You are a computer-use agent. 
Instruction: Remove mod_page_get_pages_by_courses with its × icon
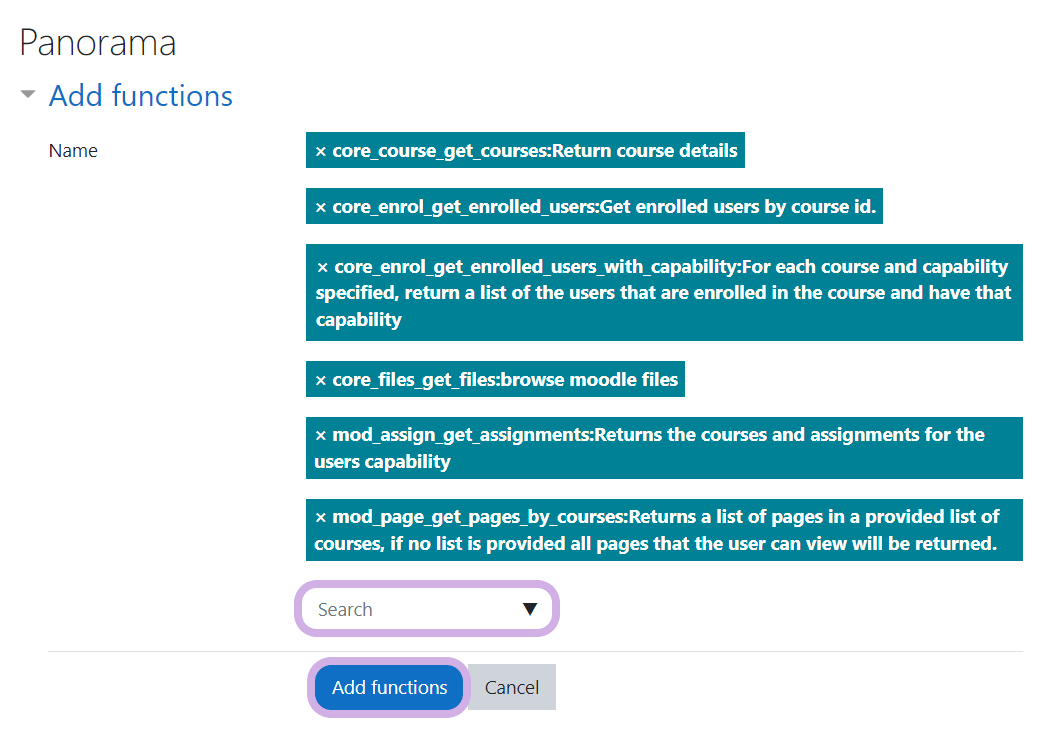[x=321, y=518]
